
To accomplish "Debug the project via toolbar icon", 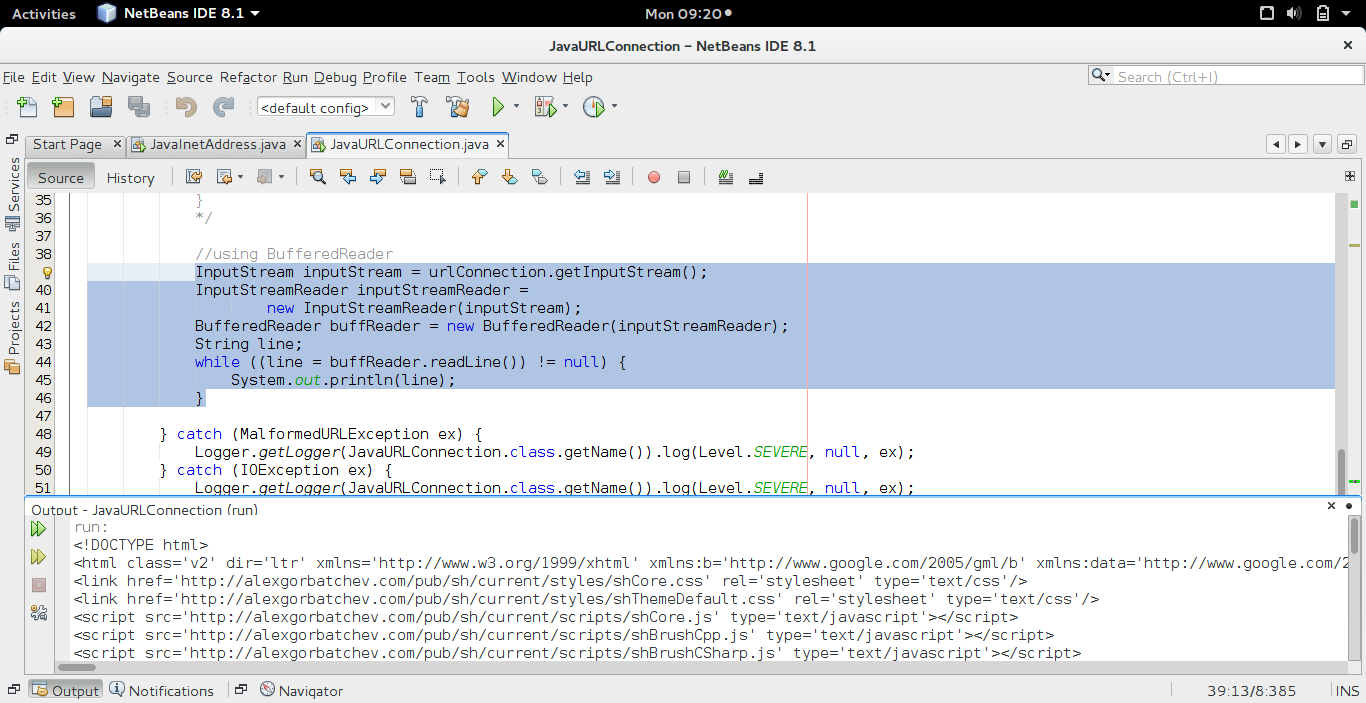I will point(545,107).
